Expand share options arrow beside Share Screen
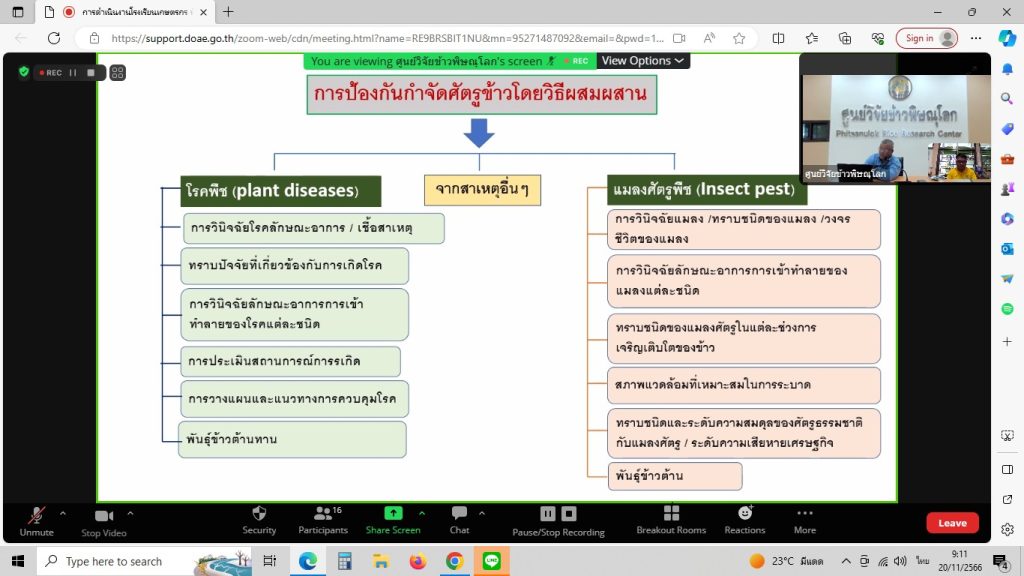Image resolution: width=1024 pixels, height=576 pixels. 421,513
